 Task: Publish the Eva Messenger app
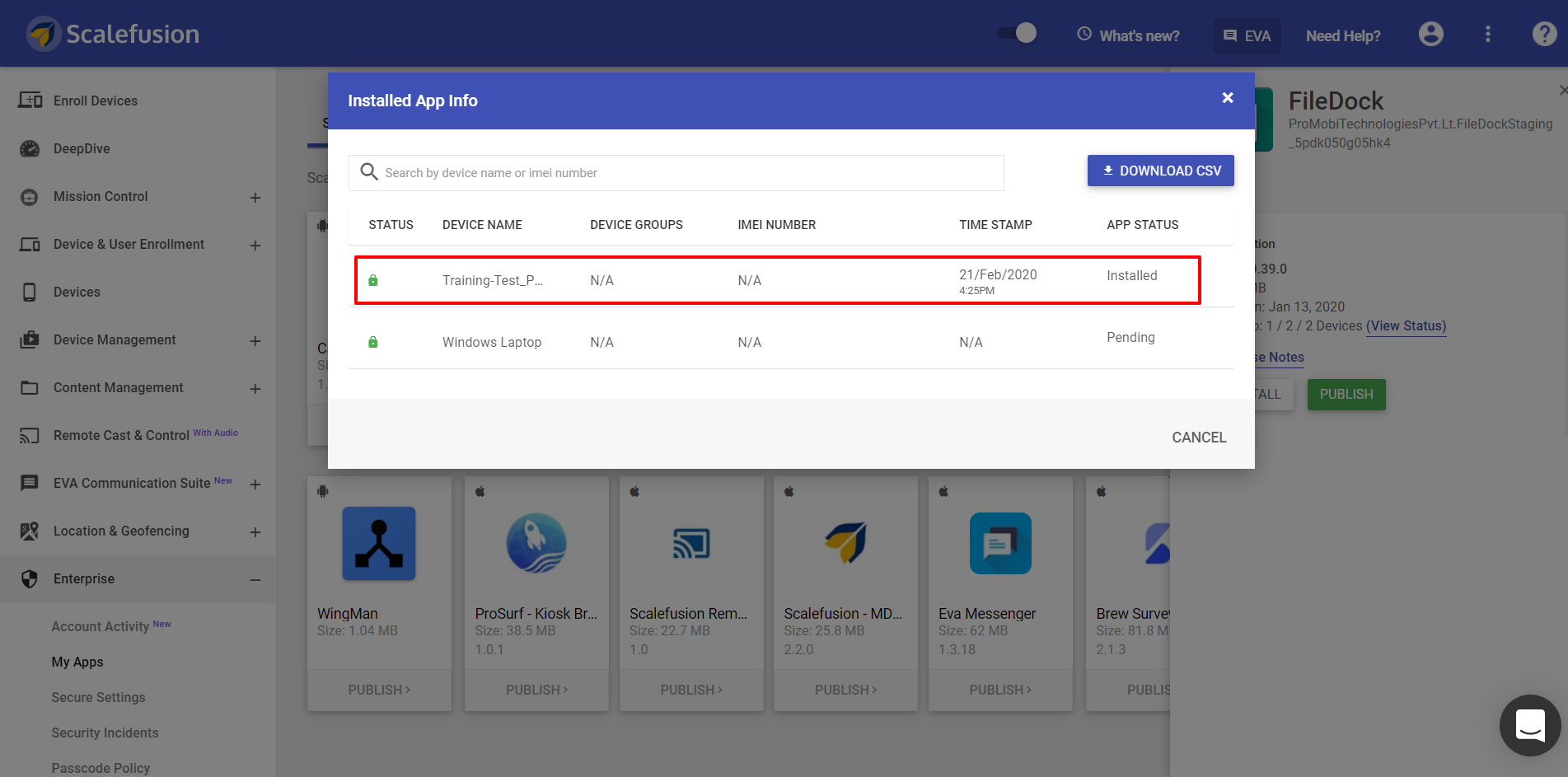click(x=1000, y=690)
